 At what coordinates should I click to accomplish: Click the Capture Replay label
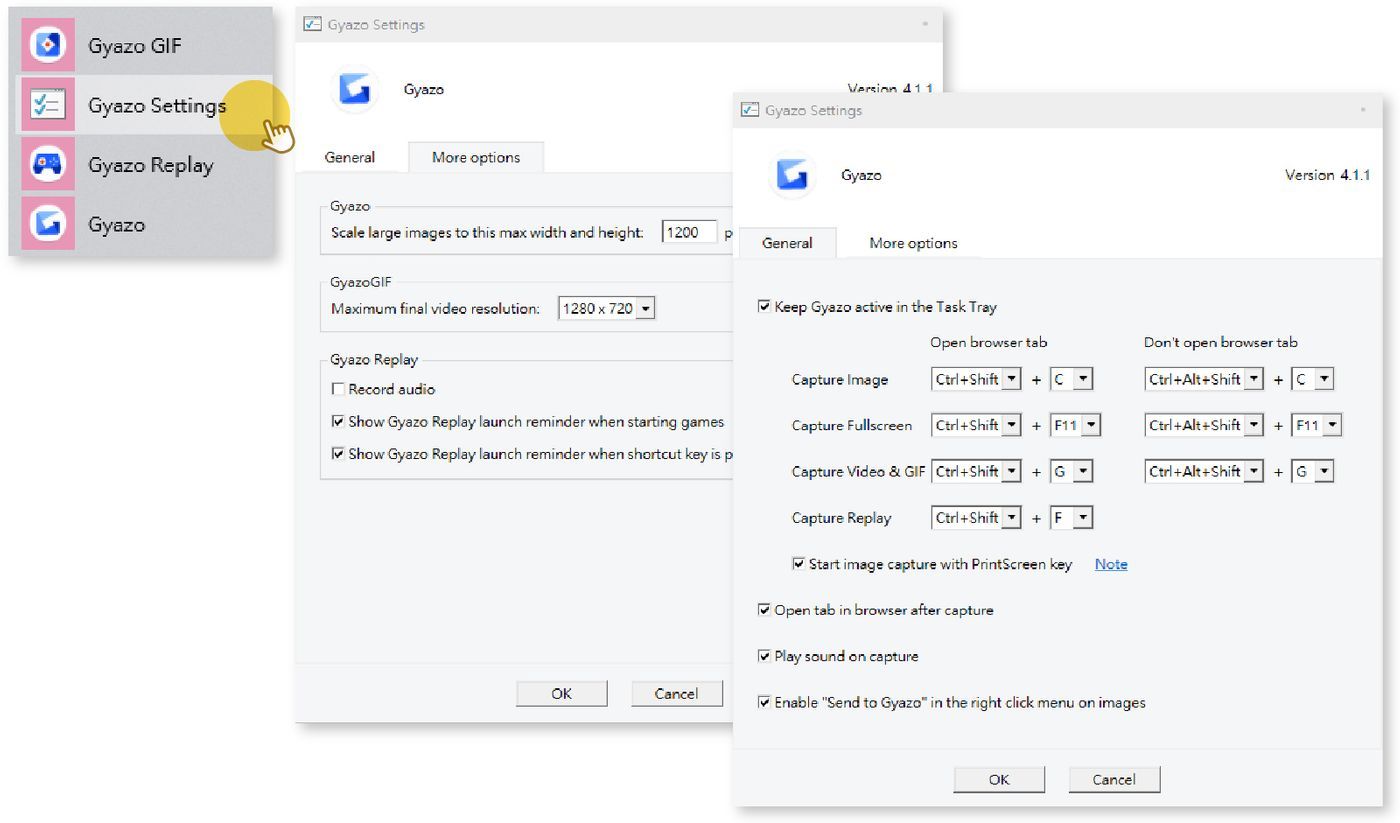(841, 518)
